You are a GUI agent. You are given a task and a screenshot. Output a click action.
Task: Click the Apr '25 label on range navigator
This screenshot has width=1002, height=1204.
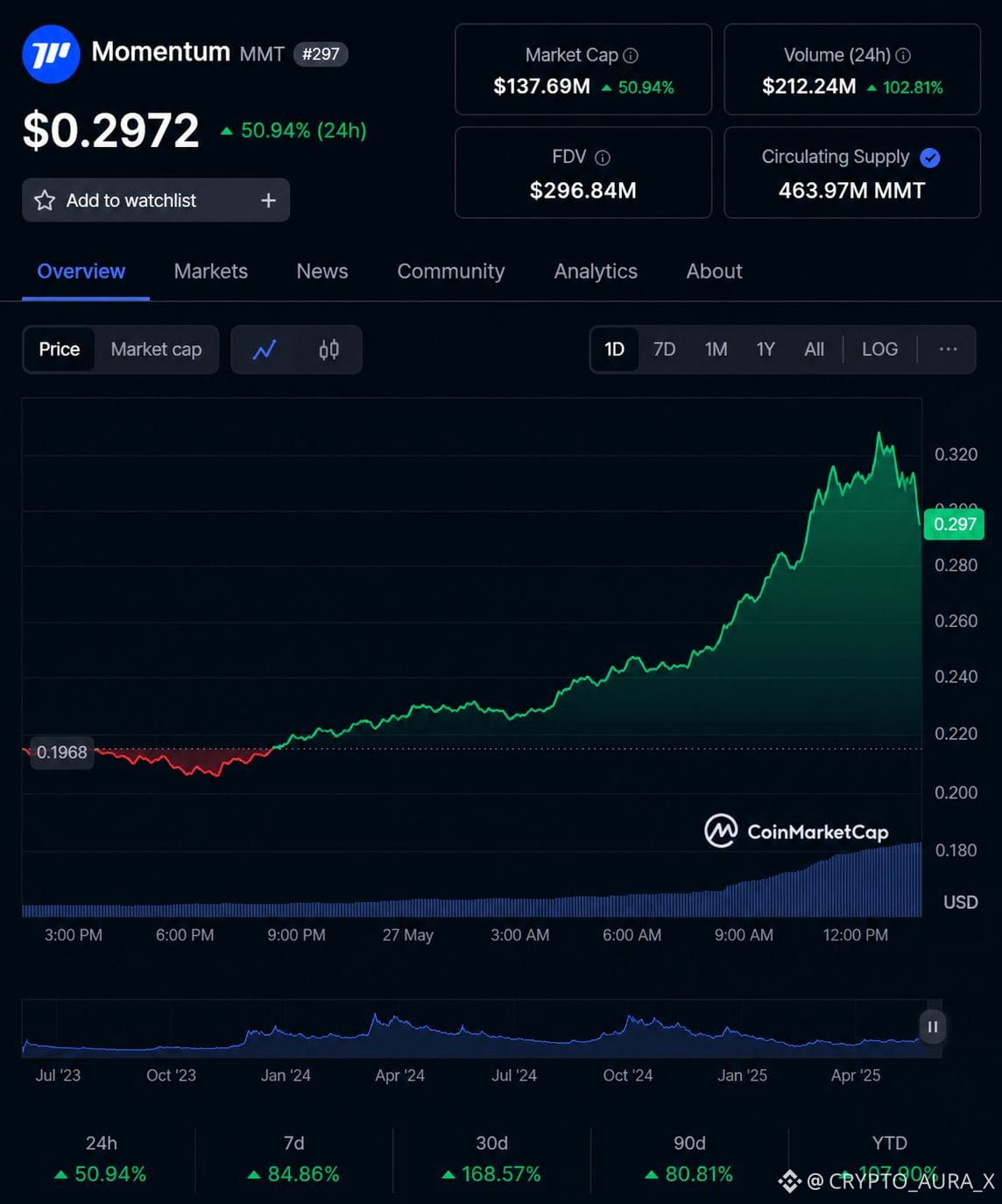[856, 1075]
